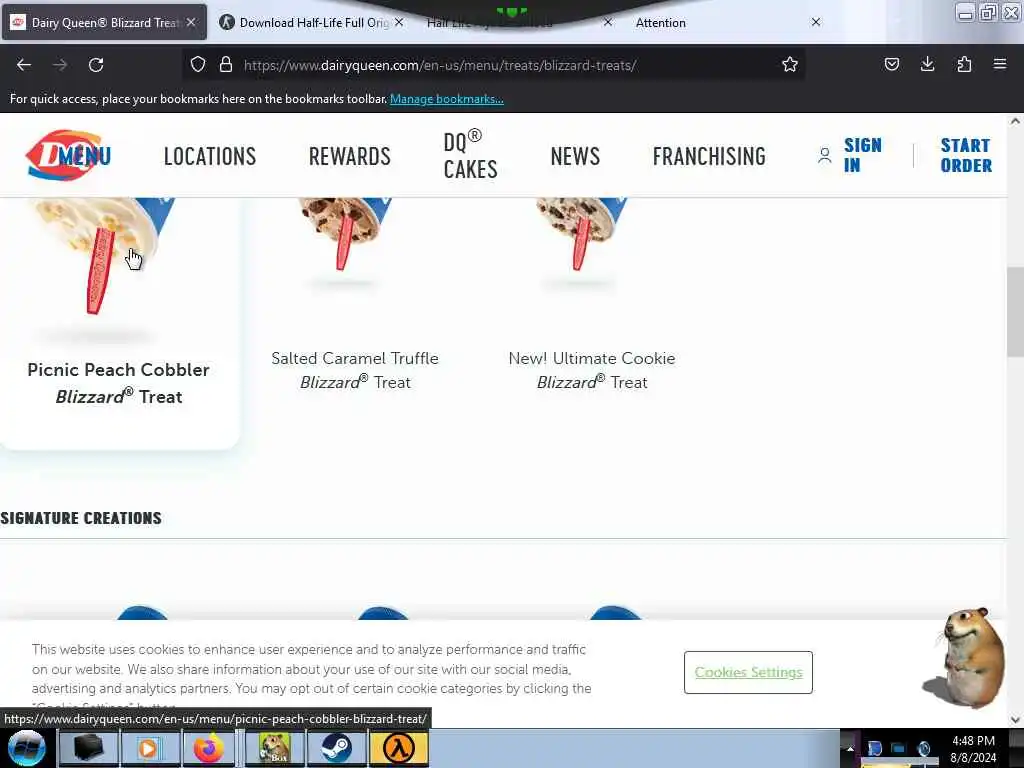Open the Locations nav menu
The width and height of the screenshot is (1024, 768).
pyautogui.click(x=210, y=156)
